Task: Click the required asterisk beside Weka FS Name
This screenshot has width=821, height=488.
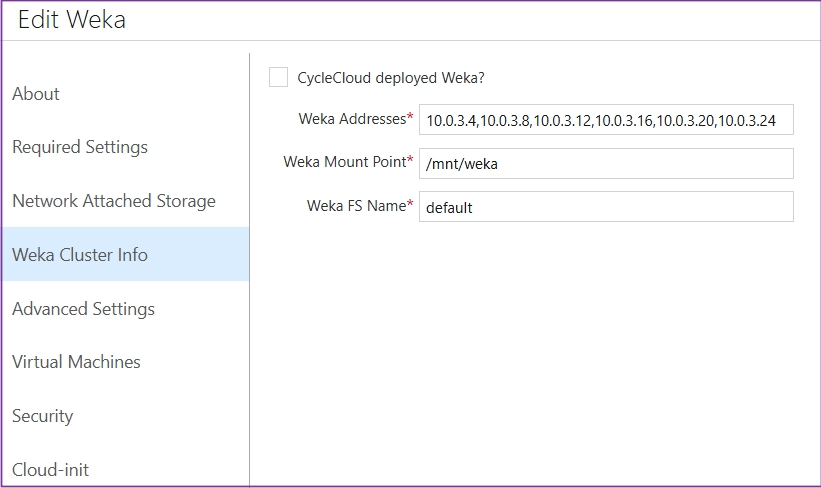Action: 410,204
